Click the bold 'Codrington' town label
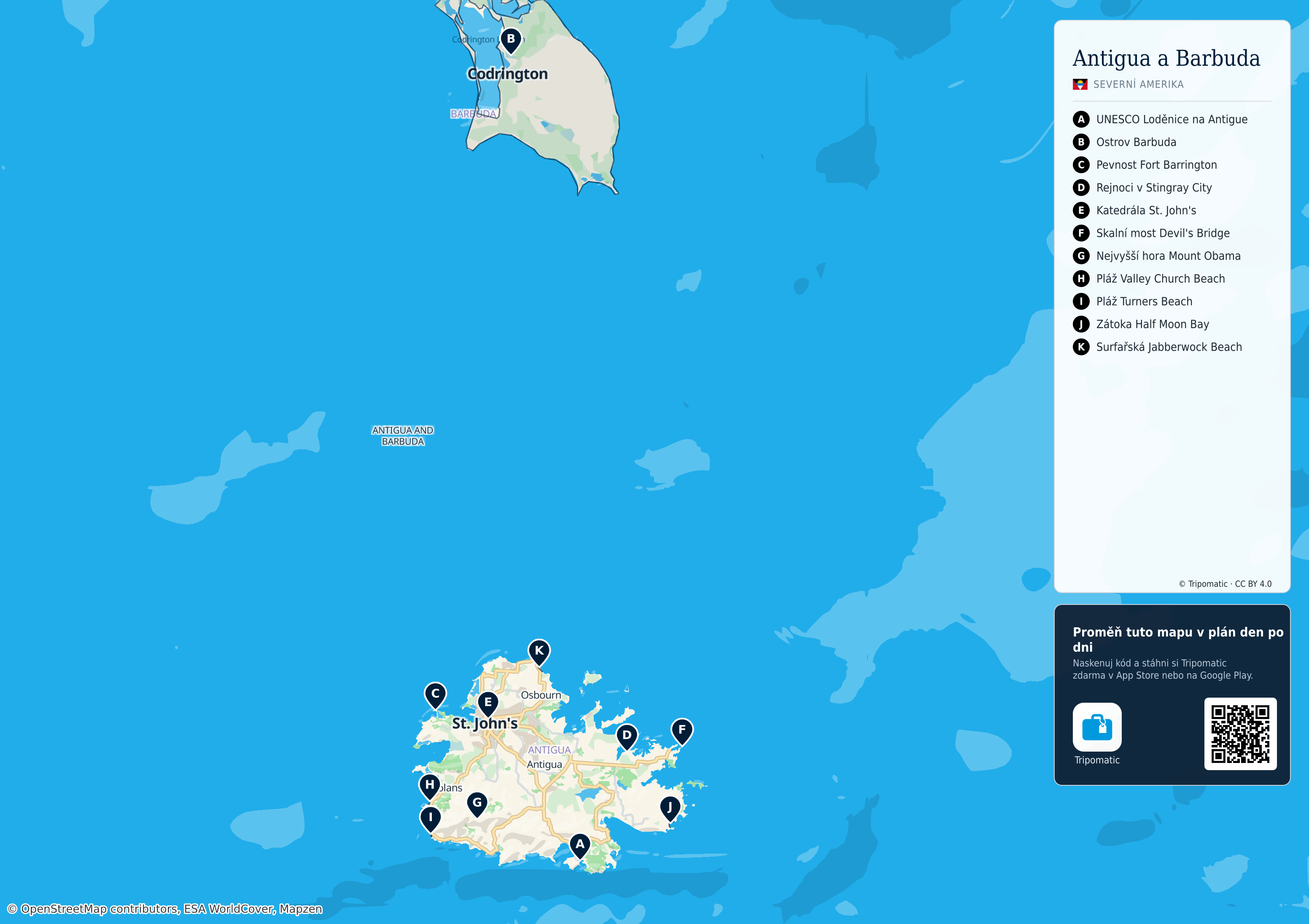 (x=507, y=74)
